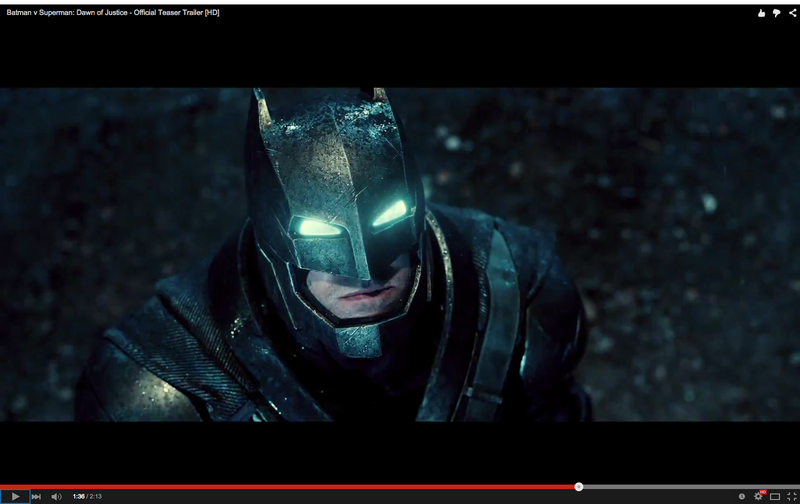This screenshot has height=504, width=800.
Task: Play the teaser trailer video
Action: point(15,496)
